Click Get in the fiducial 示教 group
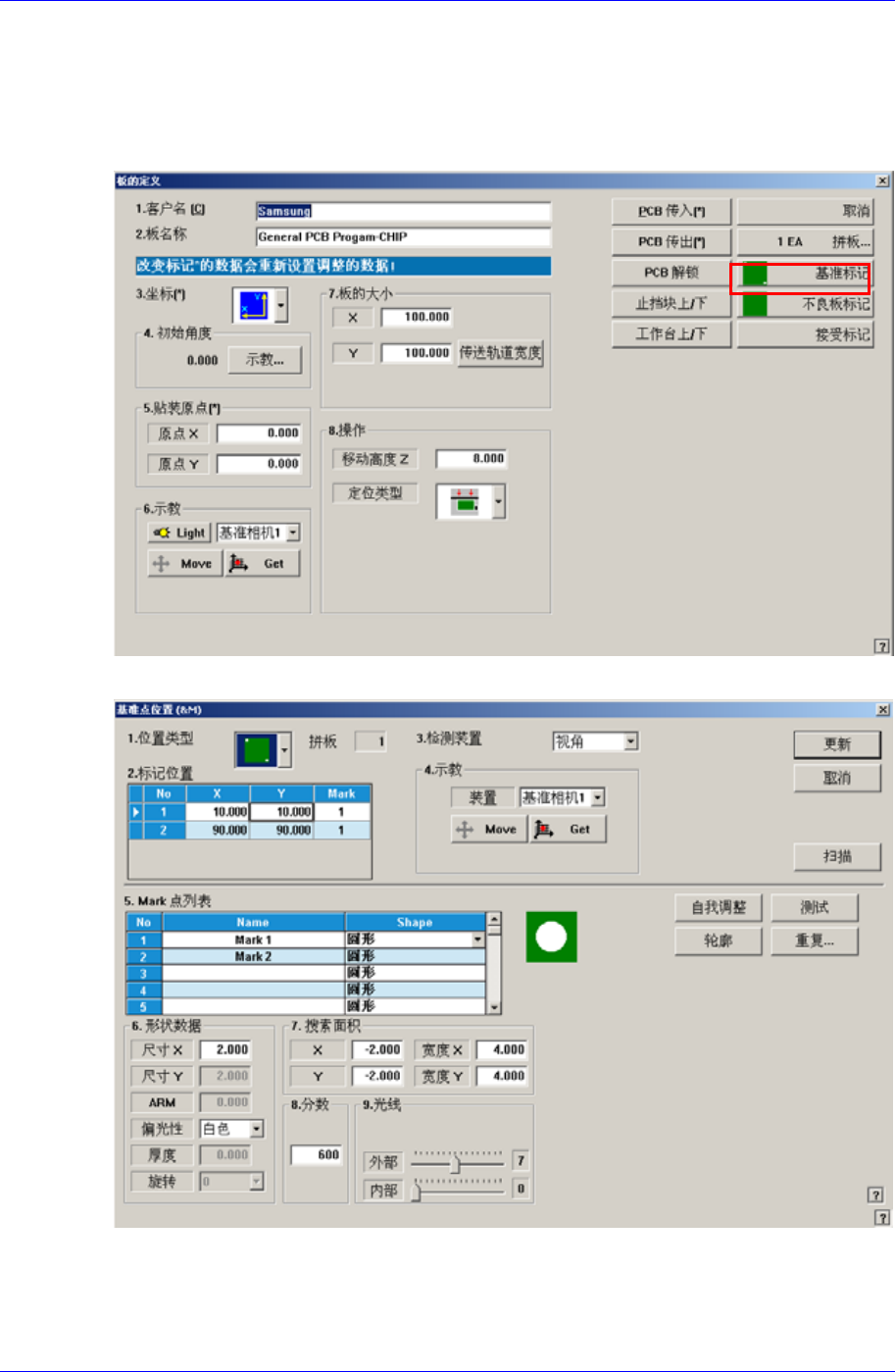Screen dimensions: 895x1372 569,829
